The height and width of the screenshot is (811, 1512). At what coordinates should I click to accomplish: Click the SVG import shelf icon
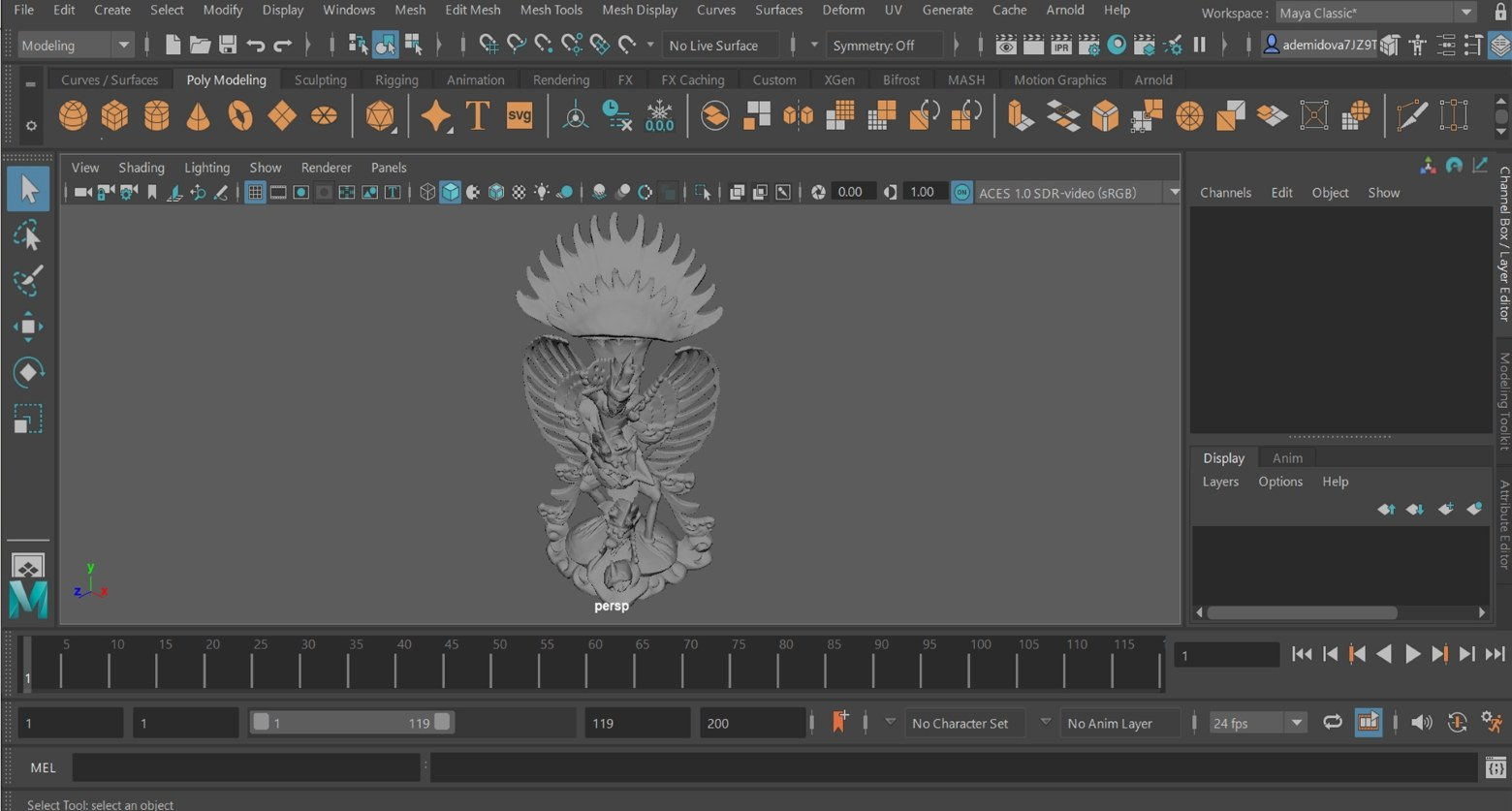coord(520,116)
